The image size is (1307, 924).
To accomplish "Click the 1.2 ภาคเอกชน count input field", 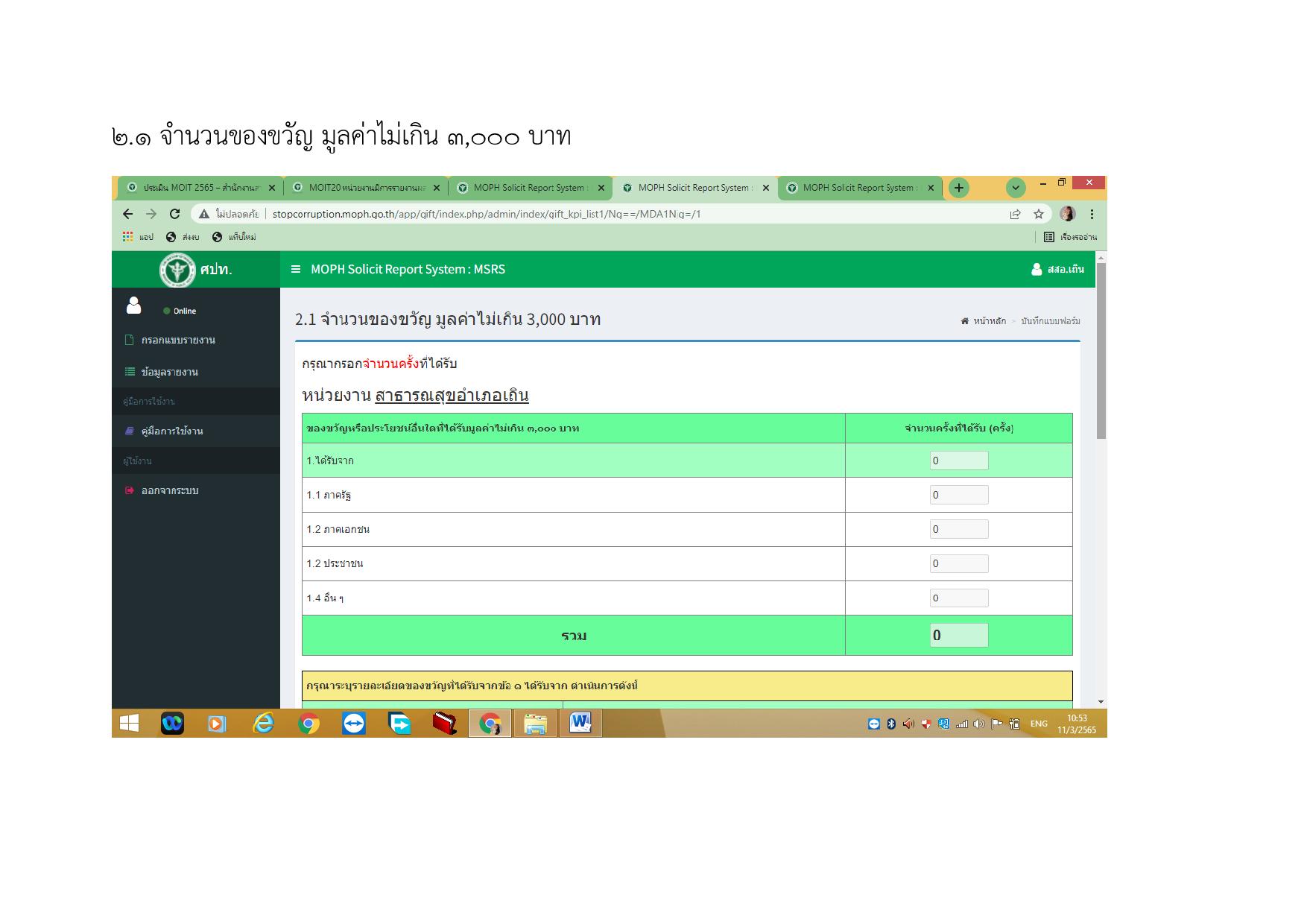I will (958, 529).
